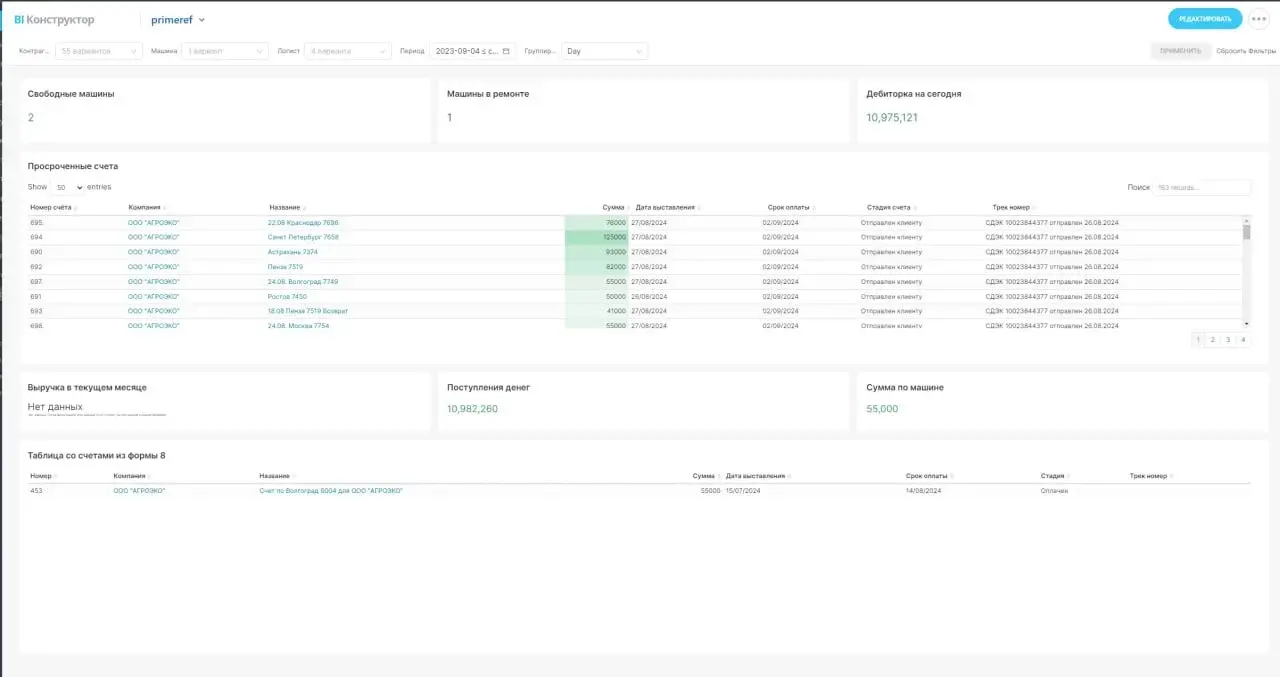
Task: Select page 1 of overdue invoices
Action: point(1198,340)
